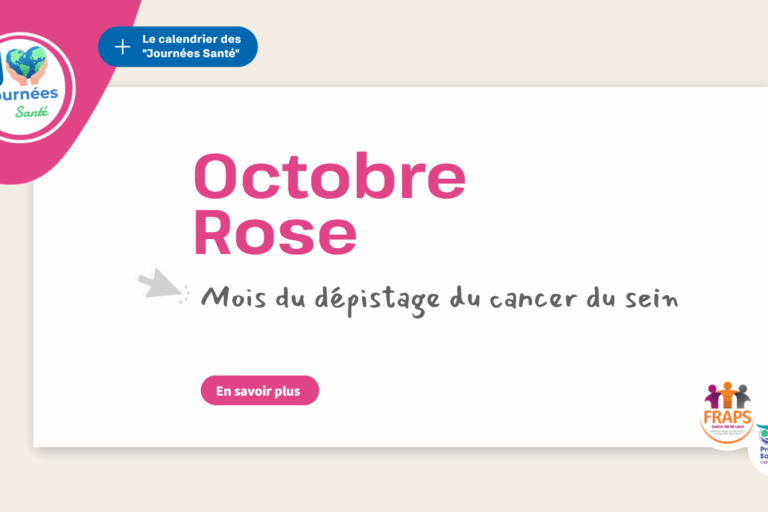Click the small FRAPS tagline under its name
Screen dimensions: 768x512
click(727, 428)
